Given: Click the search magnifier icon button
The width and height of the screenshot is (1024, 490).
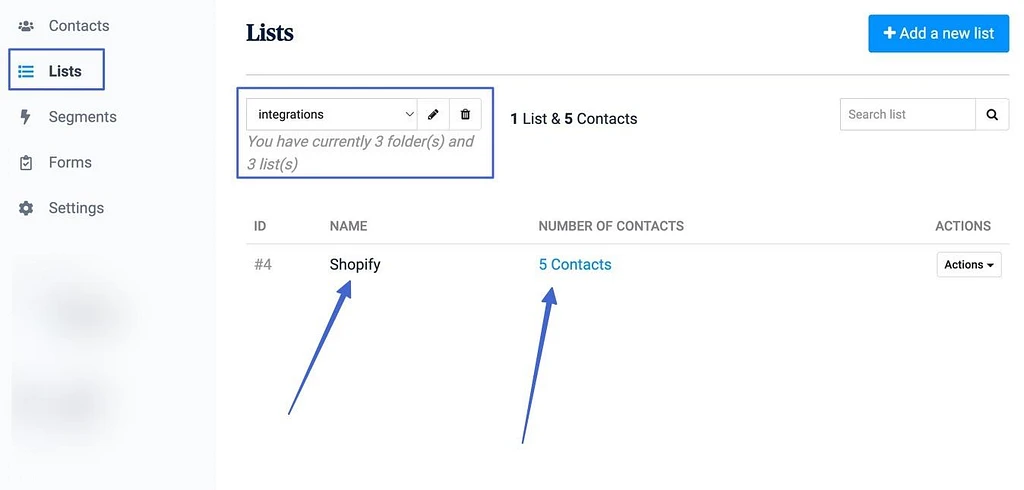Looking at the screenshot, I should [992, 114].
